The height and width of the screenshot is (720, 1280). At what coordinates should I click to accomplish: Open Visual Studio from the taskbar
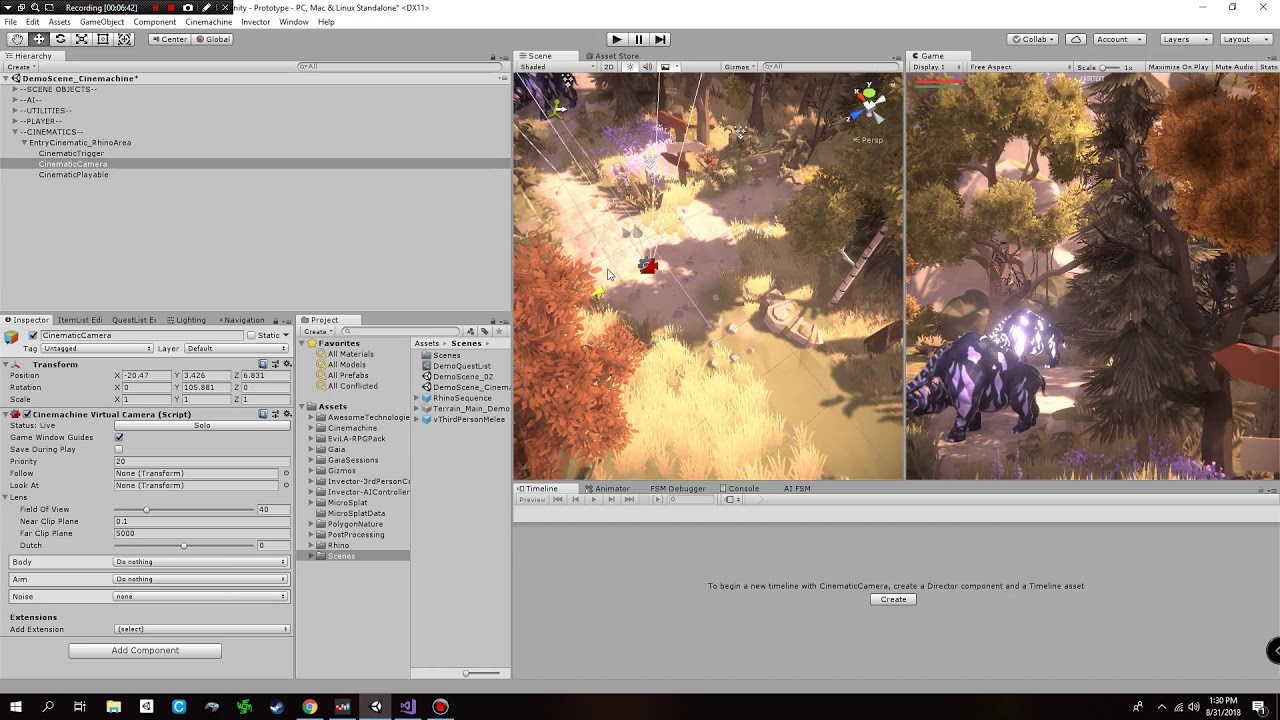[408, 707]
